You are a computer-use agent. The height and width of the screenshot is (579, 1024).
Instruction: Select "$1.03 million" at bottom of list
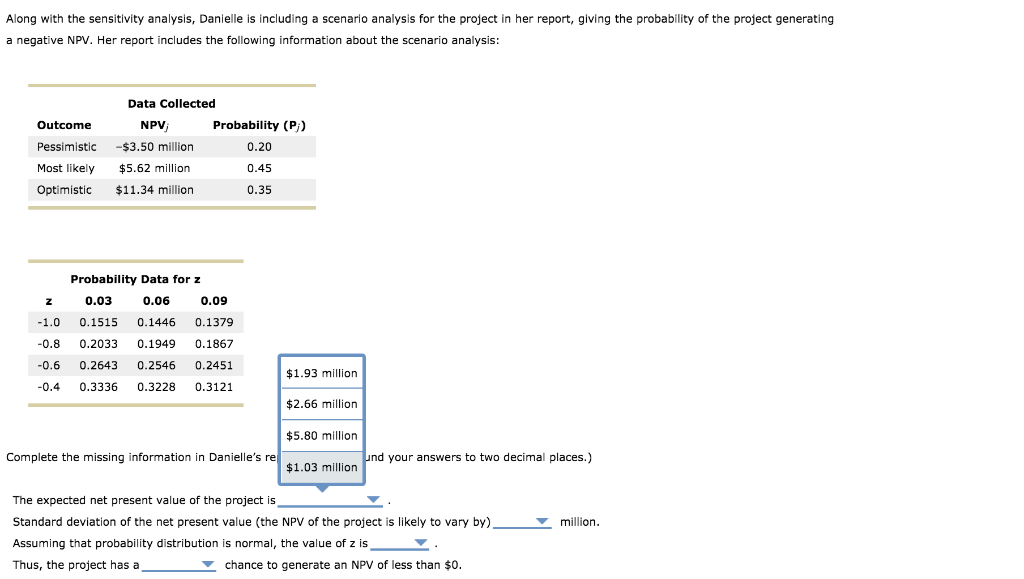point(322,466)
